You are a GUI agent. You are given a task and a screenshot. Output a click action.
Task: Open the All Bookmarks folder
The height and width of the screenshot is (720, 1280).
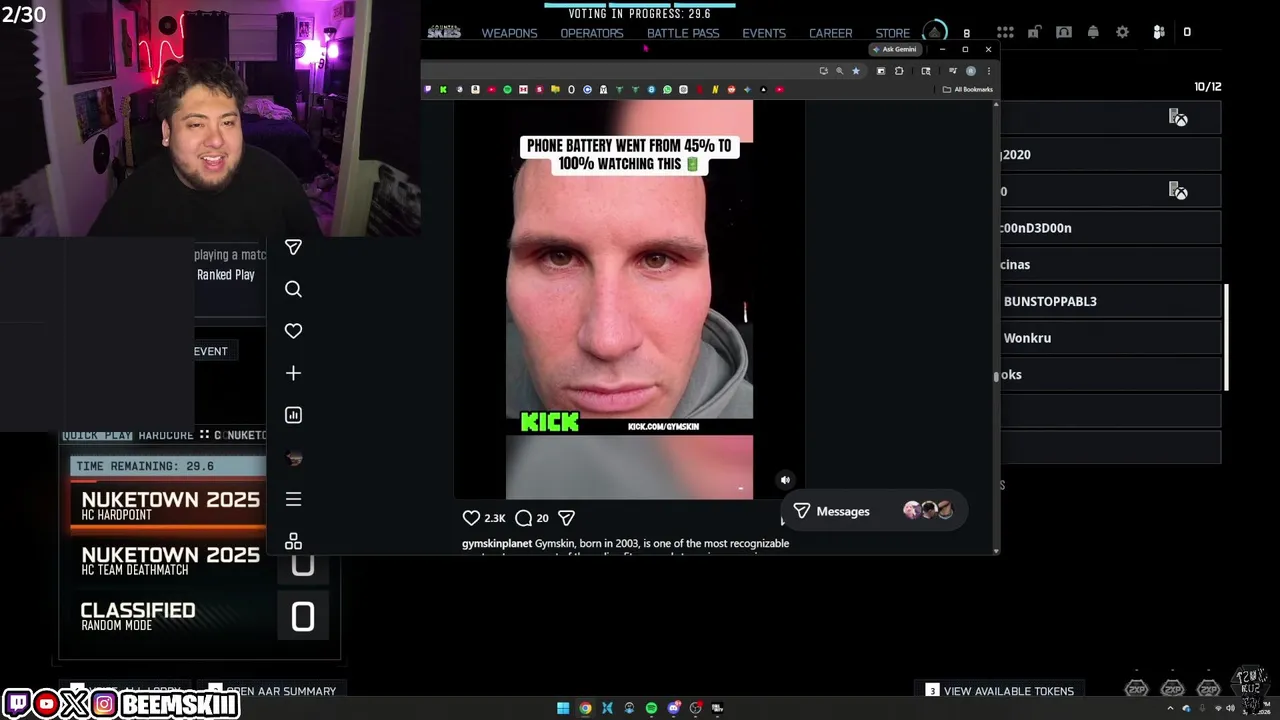(968, 89)
